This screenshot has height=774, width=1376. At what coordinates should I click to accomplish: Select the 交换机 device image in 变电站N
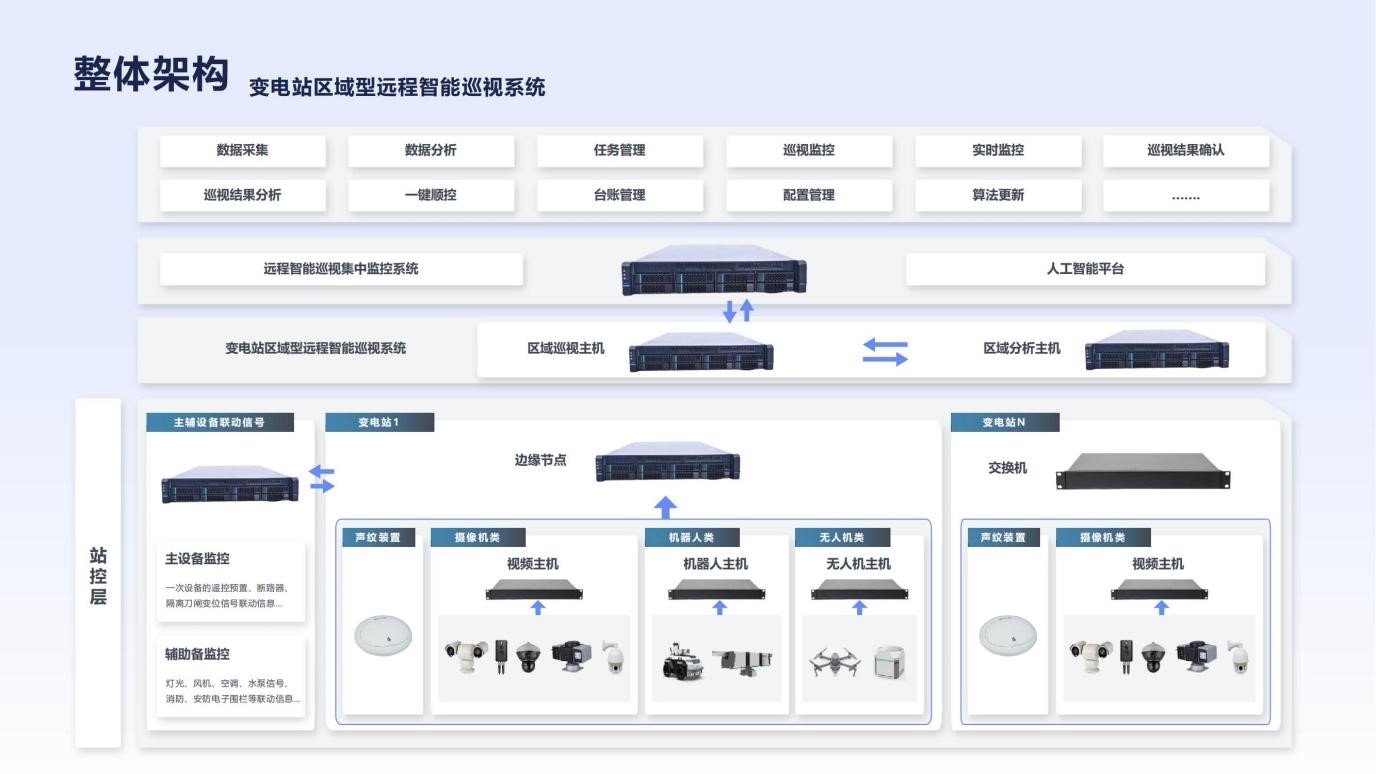pos(1143,471)
